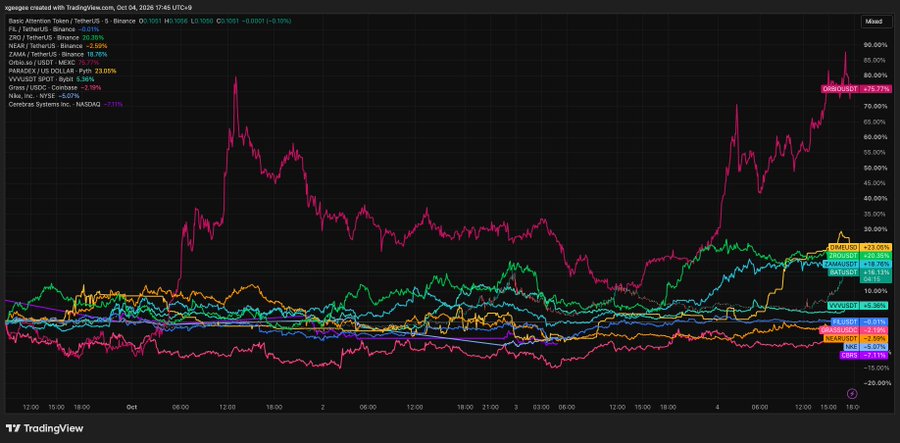Click the 90.00% scale label
This screenshot has width=900, height=443.
point(875,45)
